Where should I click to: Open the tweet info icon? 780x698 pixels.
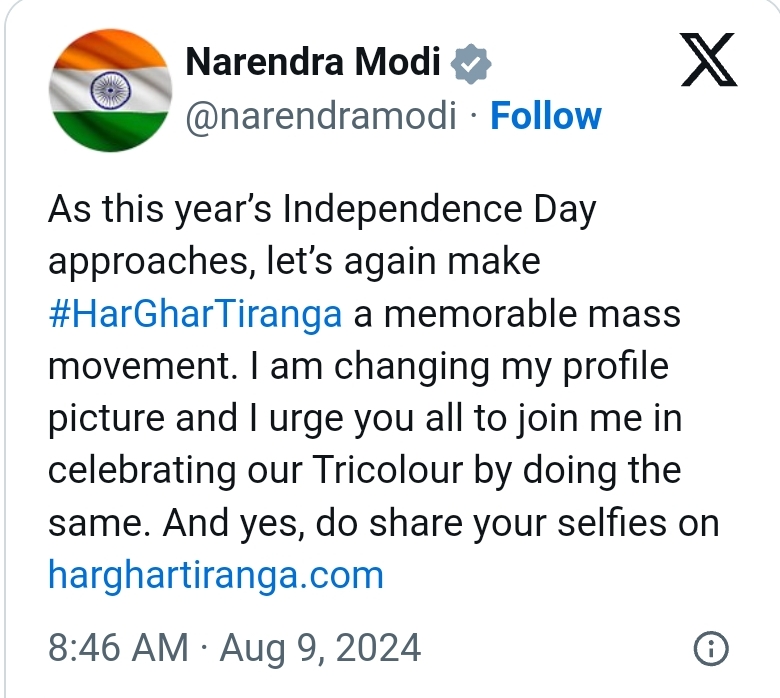click(711, 648)
